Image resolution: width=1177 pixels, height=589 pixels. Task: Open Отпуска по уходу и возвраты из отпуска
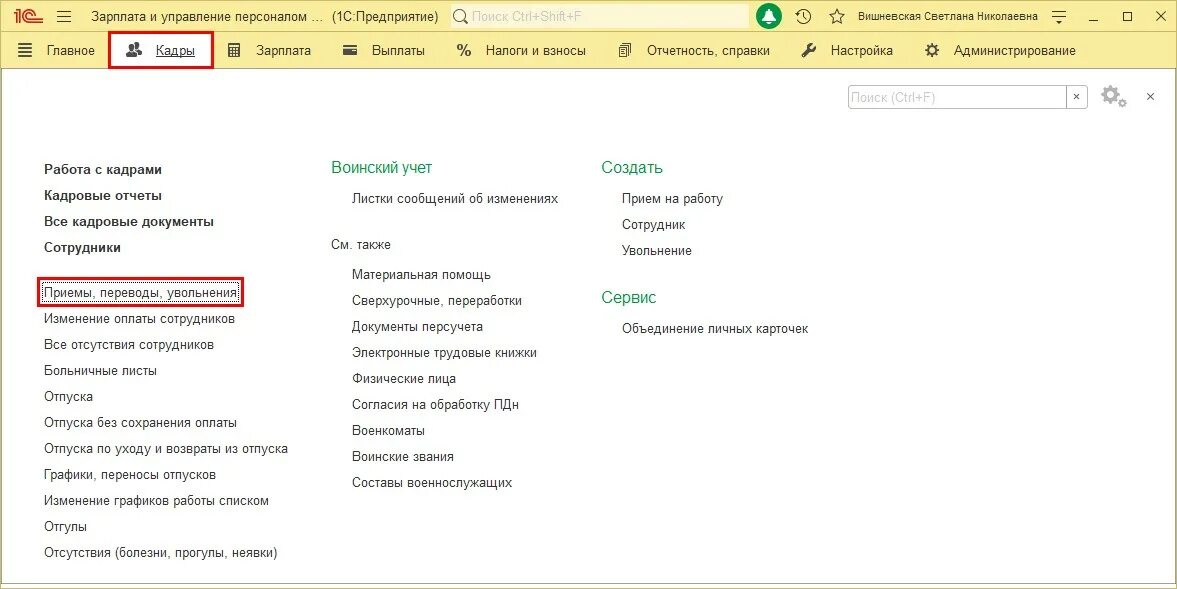coord(165,449)
